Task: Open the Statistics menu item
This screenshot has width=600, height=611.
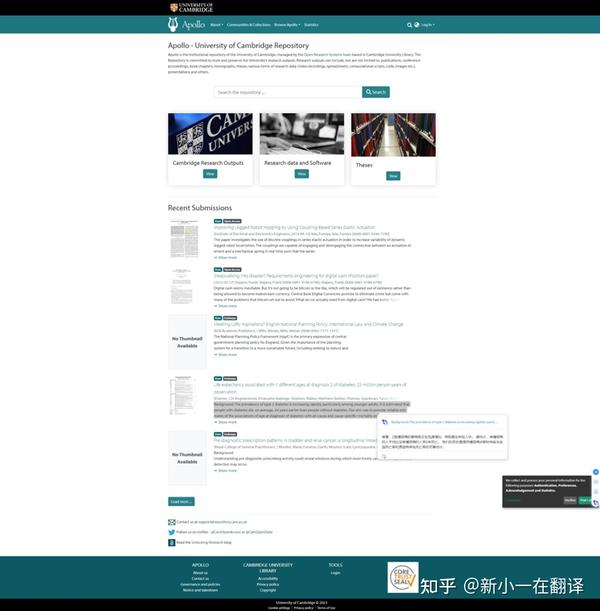Action: pyautogui.click(x=311, y=25)
